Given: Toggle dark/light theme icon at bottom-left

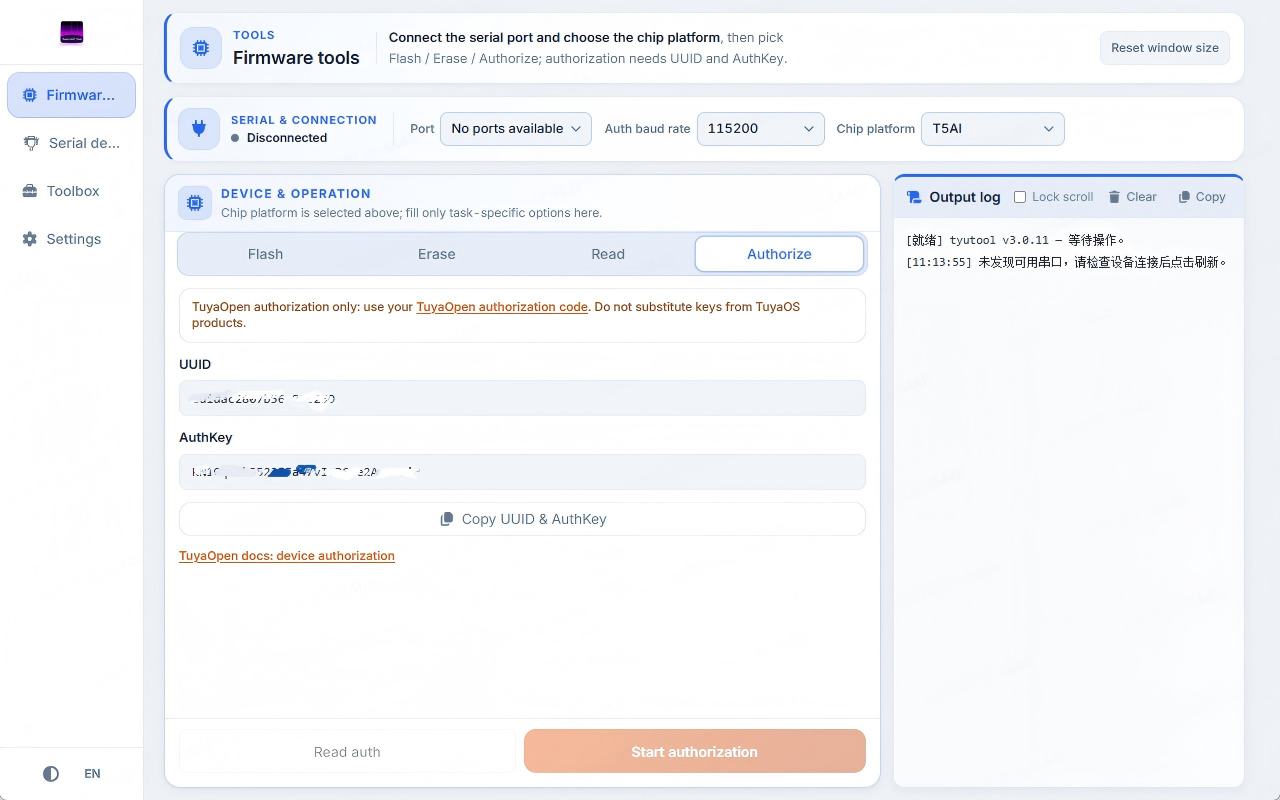Looking at the screenshot, I should coord(51,774).
